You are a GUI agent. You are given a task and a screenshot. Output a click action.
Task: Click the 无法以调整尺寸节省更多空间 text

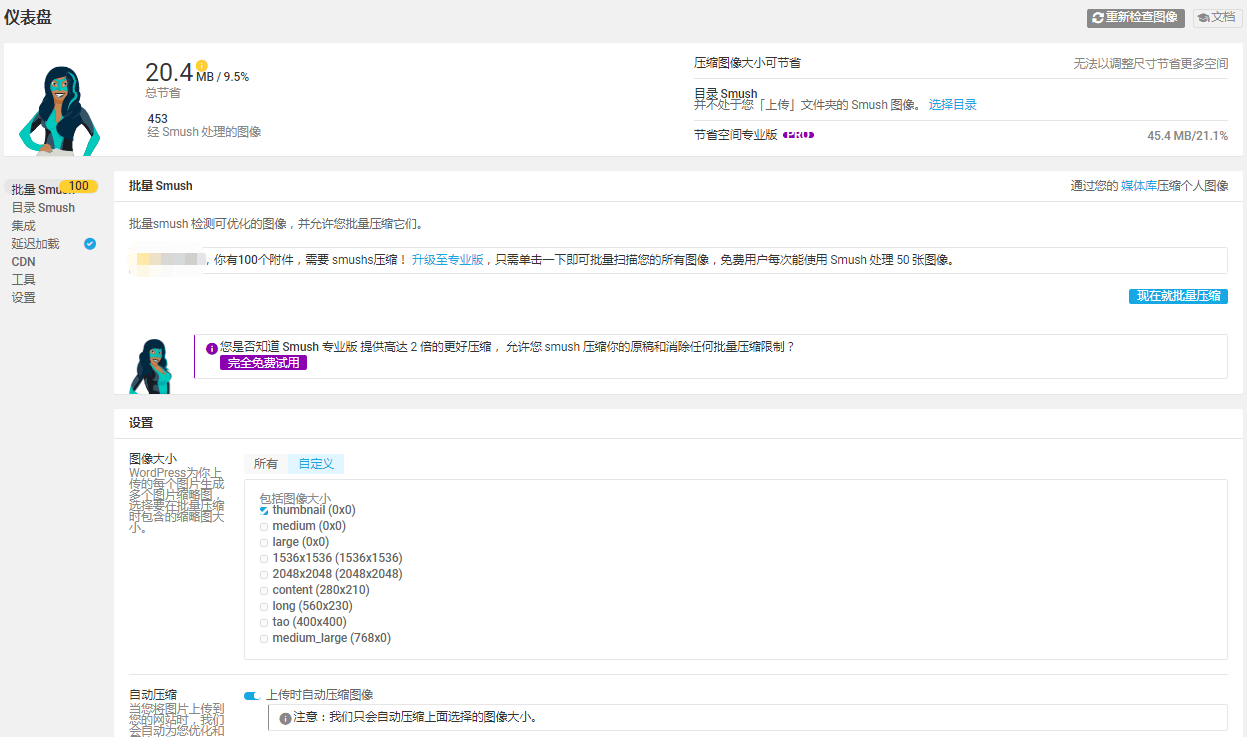coord(1151,63)
